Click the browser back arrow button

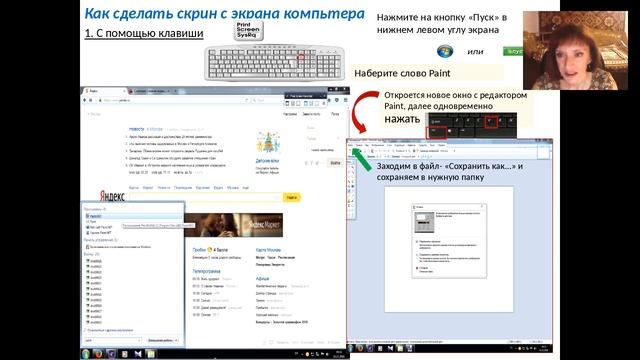[x=85, y=100]
